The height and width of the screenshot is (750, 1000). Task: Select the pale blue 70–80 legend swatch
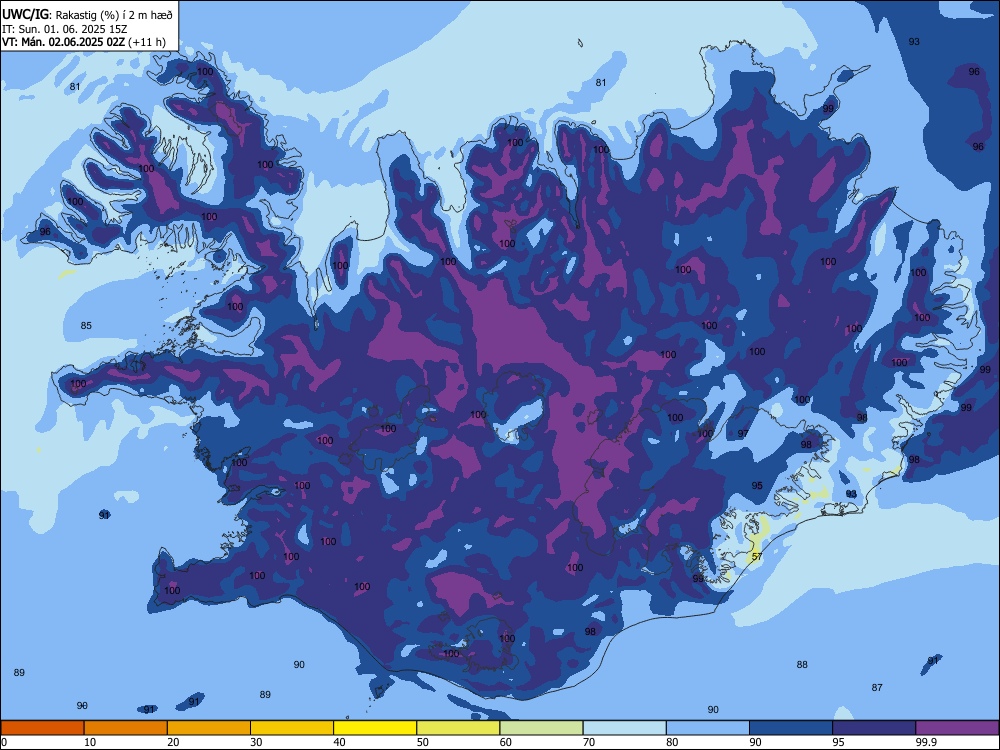click(x=624, y=728)
